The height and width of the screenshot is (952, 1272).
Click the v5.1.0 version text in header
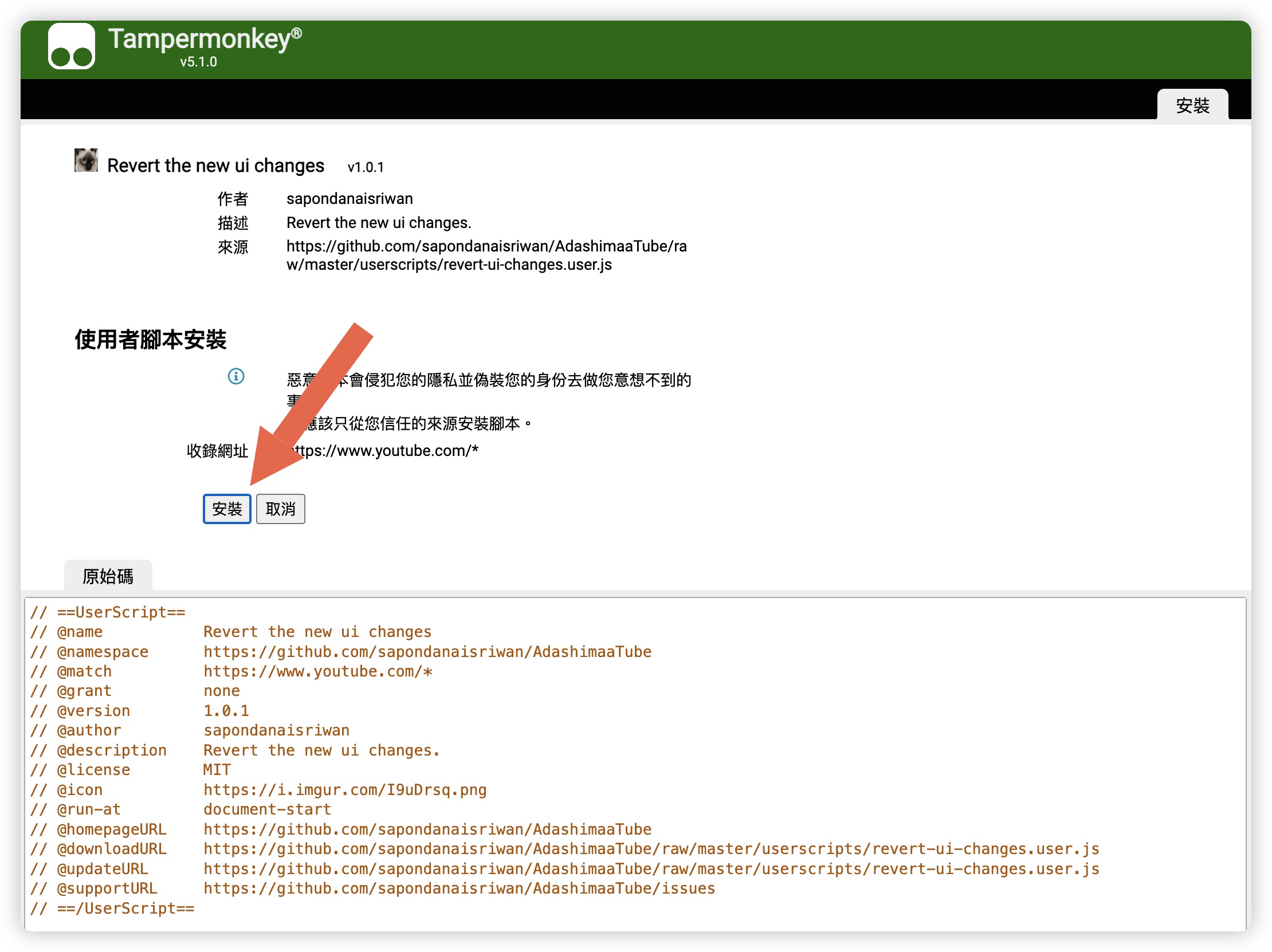(x=198, y=62)
